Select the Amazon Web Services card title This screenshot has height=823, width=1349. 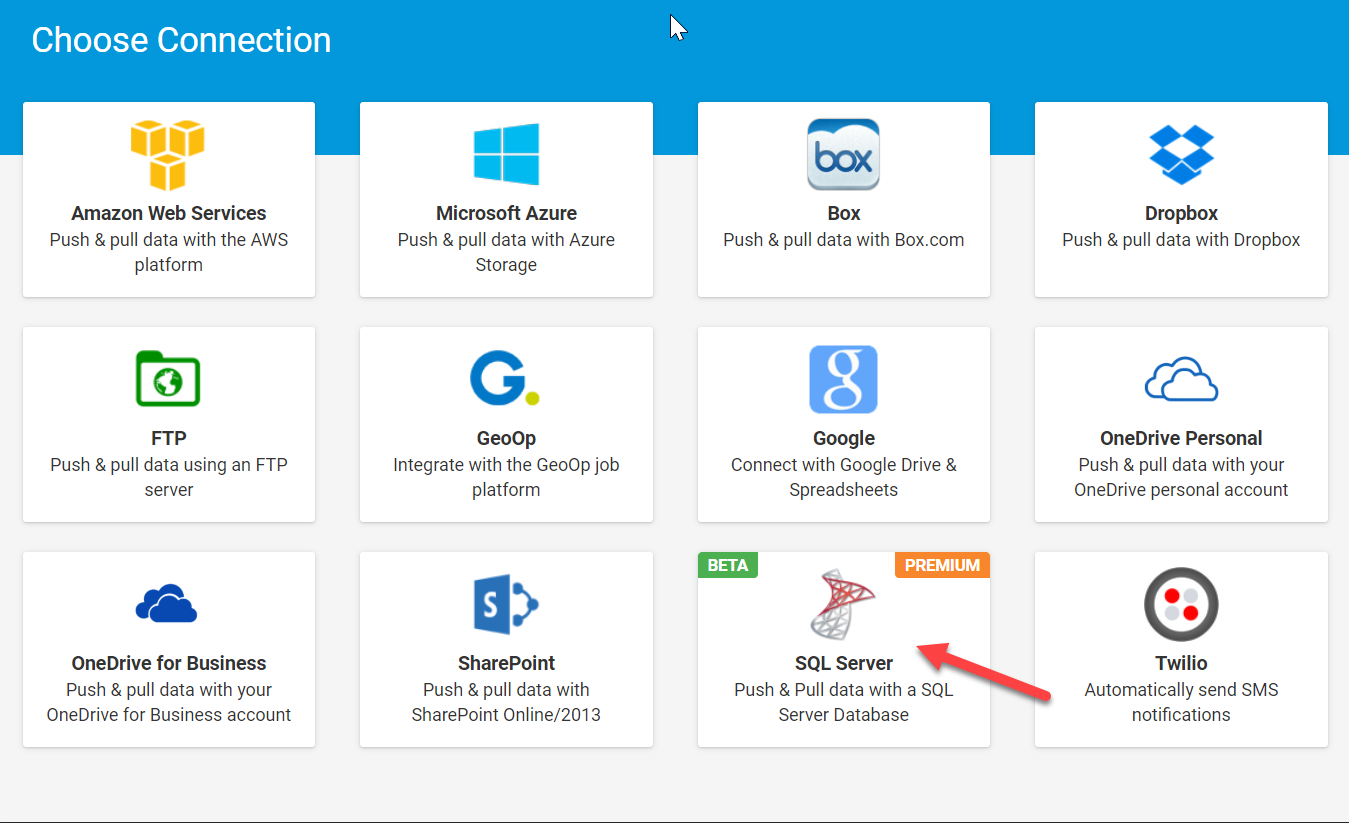[x=169, y=213]
